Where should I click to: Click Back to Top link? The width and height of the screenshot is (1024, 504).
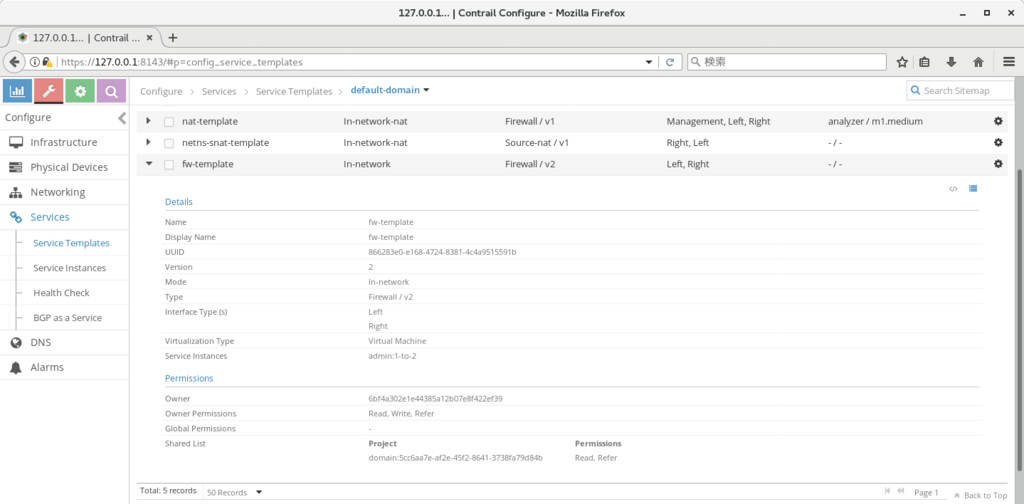tap(980, 495)
